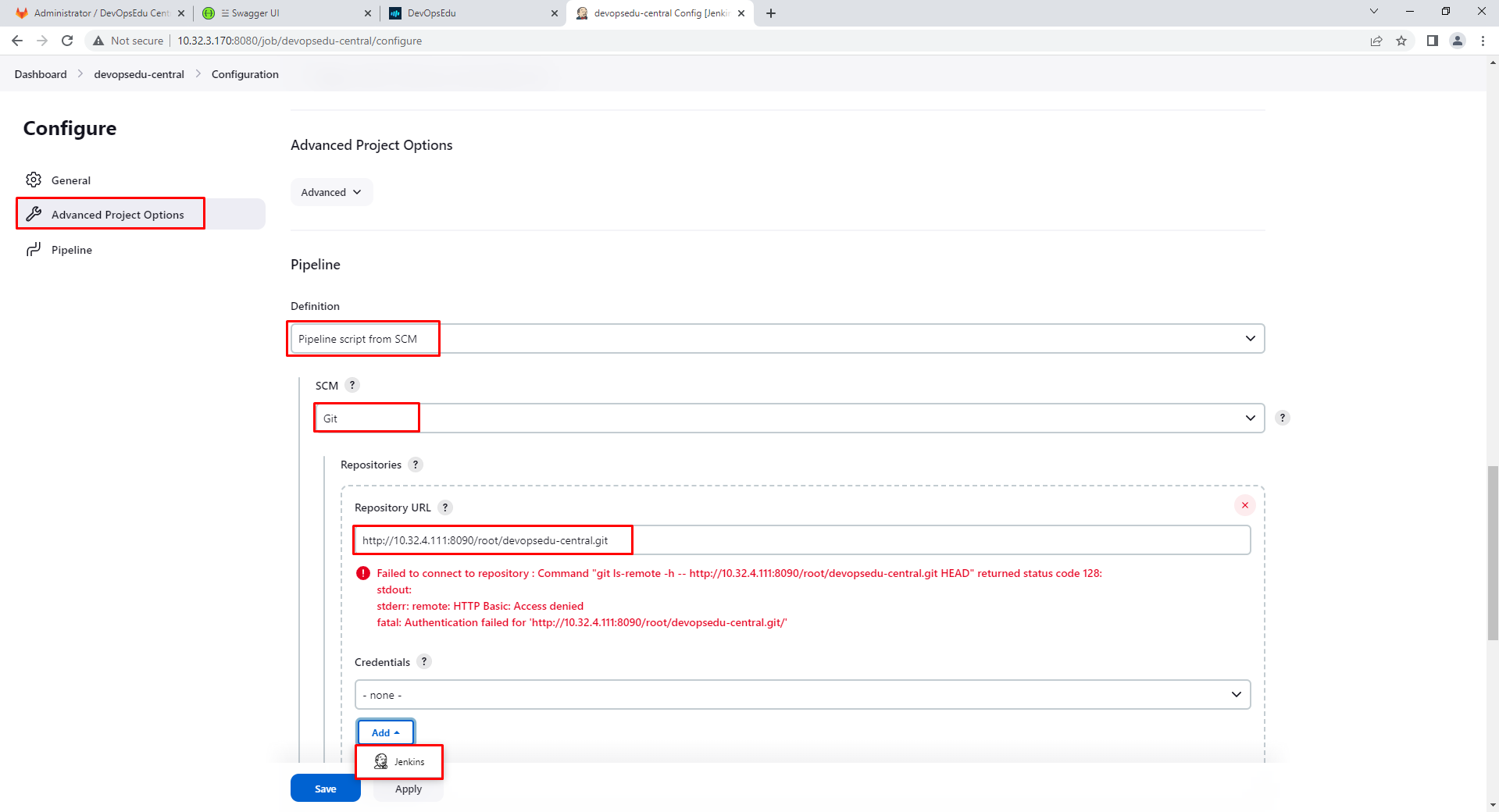Screen dimensions: 1499x812
Task: Open the SCM dropdown set to Git
Action: coord(790,418)
